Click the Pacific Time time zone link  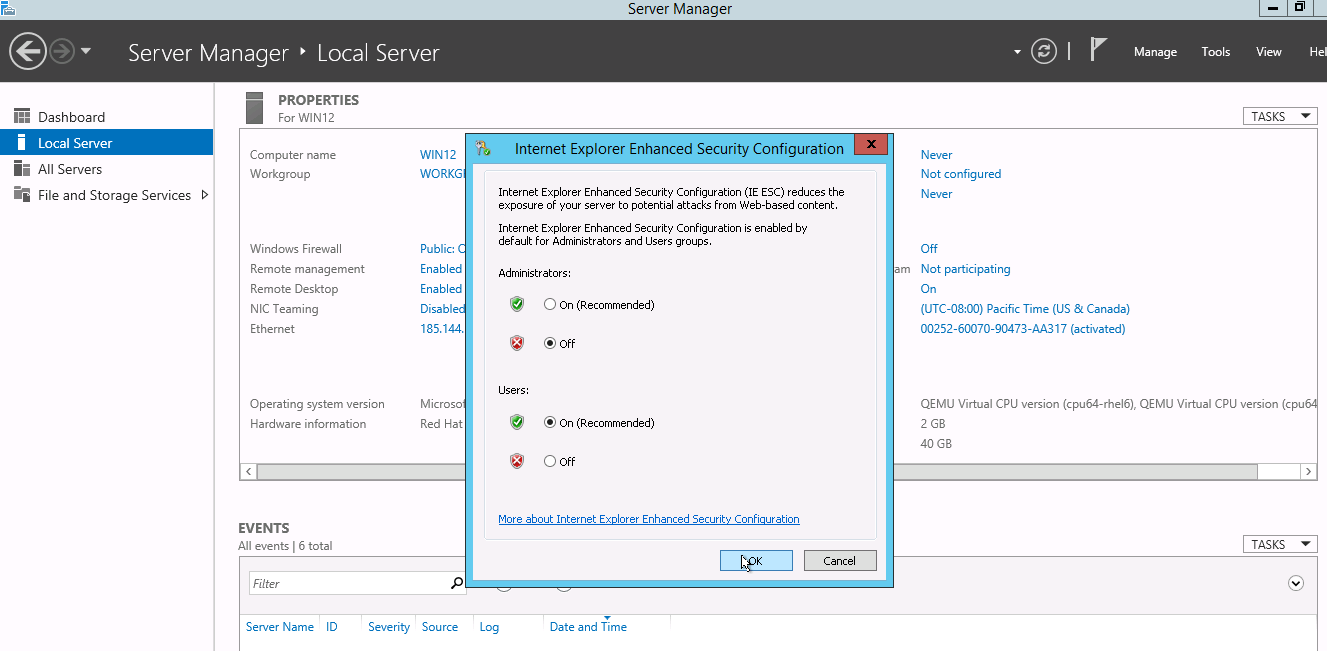(x=1025, y=309)
